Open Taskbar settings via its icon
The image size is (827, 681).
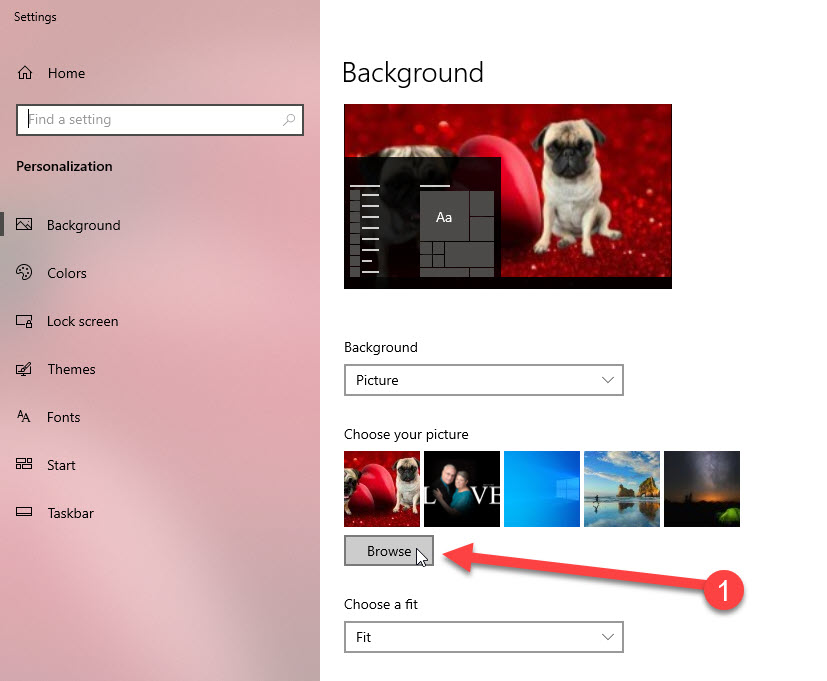[x=26, y=513]
